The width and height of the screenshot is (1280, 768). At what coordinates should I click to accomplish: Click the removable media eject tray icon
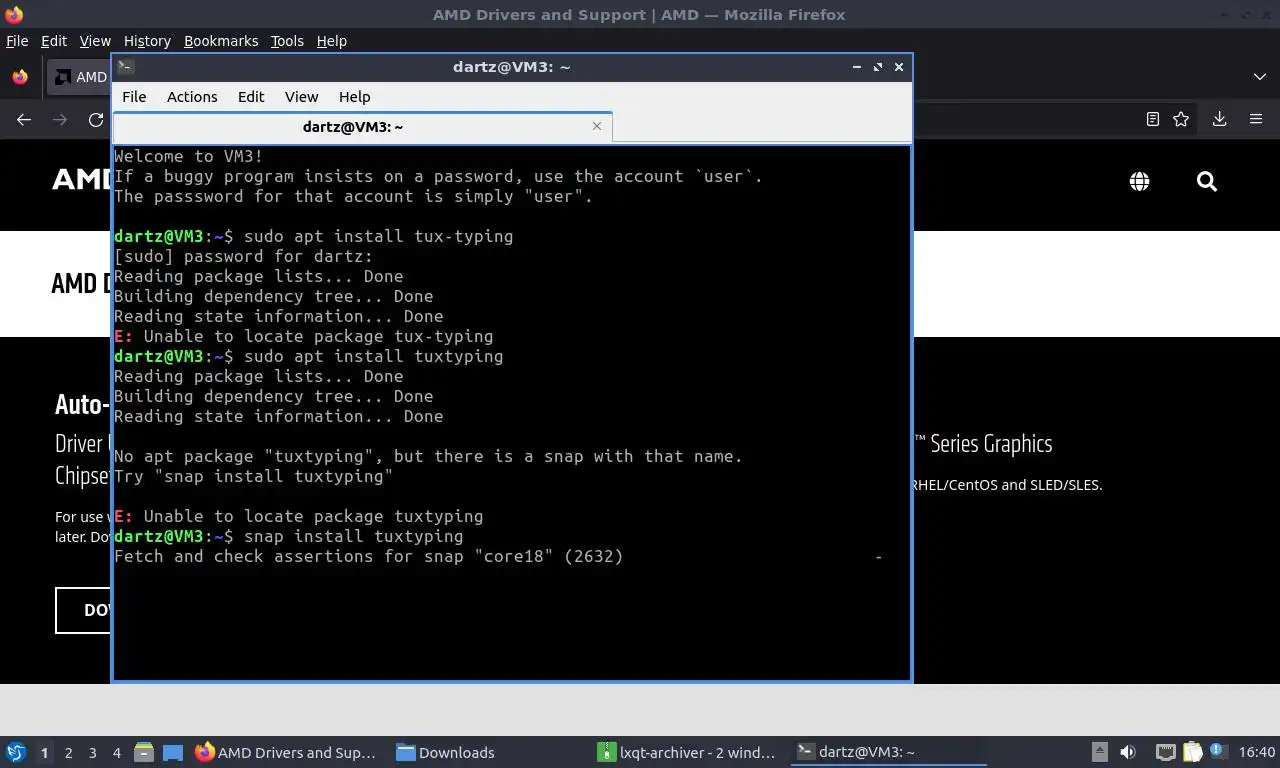pyautogui.click(x=1099, y=752)
